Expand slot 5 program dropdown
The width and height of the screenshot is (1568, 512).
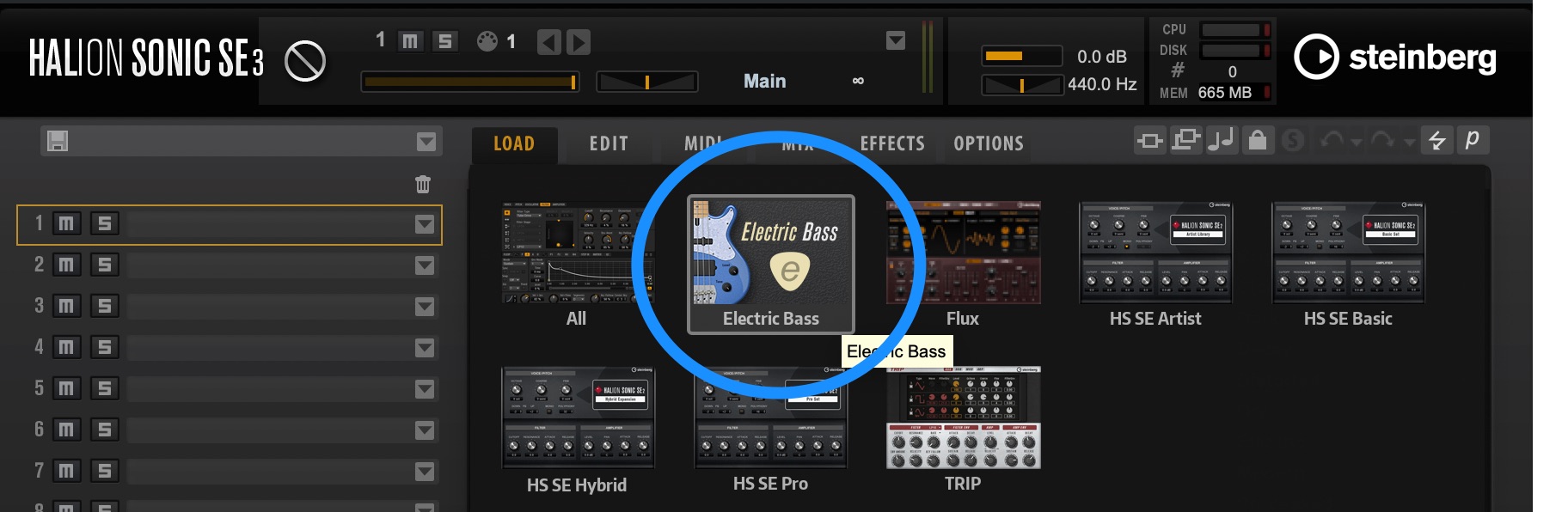click(x=425, y=389)
